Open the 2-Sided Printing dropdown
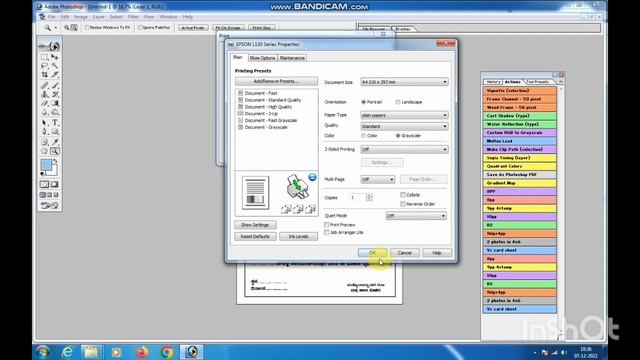Screen dimensions: 640x360 404,149
